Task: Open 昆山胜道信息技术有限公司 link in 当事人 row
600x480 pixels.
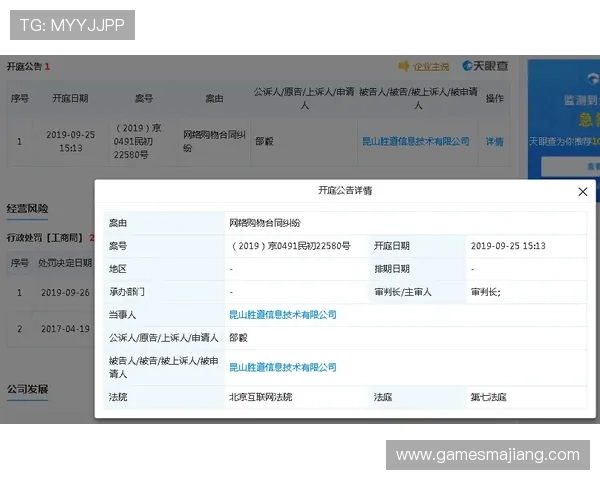Action: pos(282,315)
